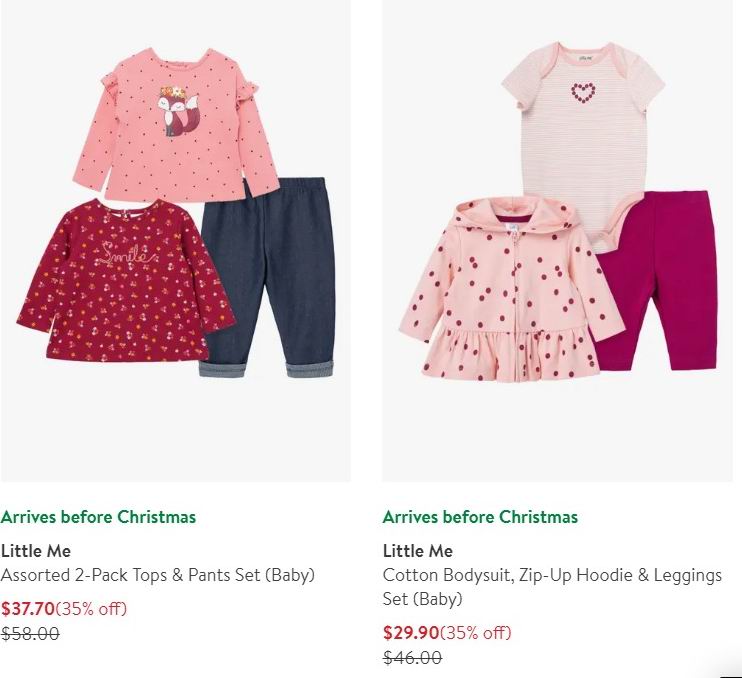The image size is (742, 678).
Task: Click the heart graphic on the bodysuit
Action: [582, 92]
